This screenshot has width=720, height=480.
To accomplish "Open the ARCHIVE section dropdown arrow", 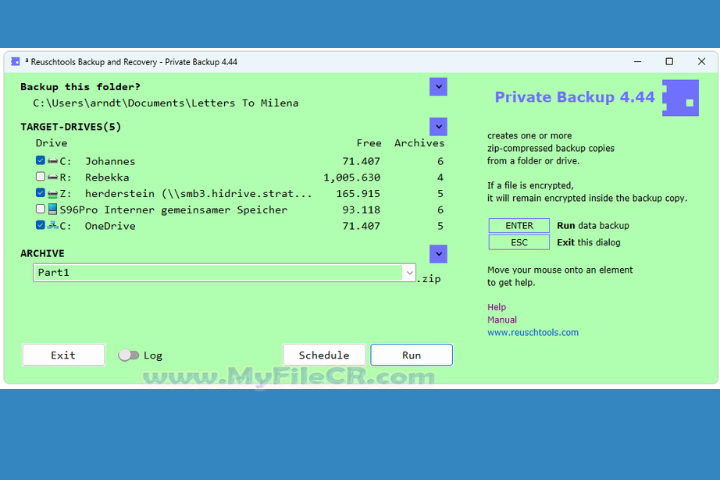I will 439,254.
